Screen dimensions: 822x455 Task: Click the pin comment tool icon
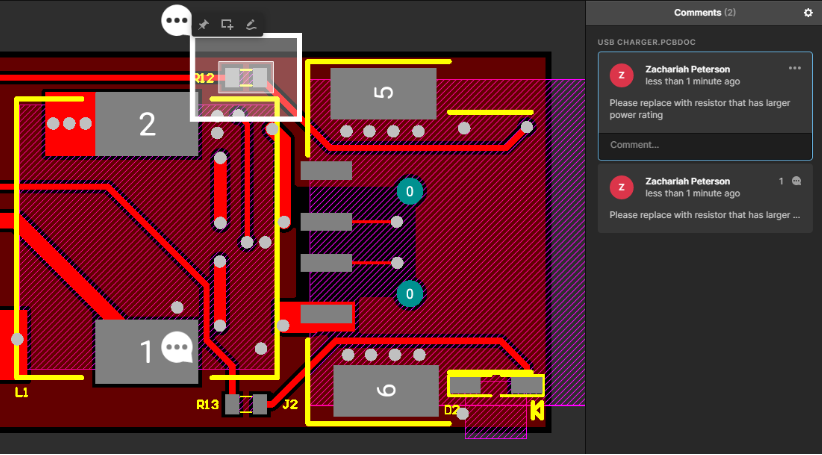[203, 25]
